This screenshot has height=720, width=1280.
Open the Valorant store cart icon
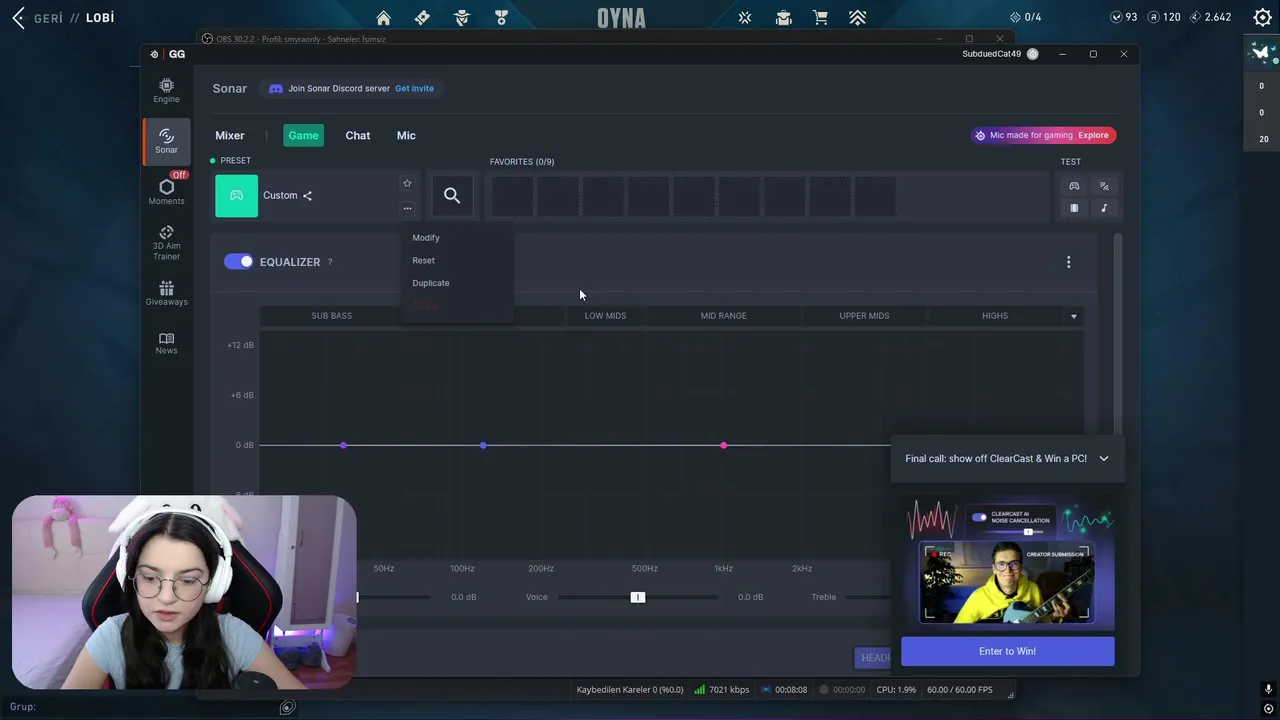(820, 17)
